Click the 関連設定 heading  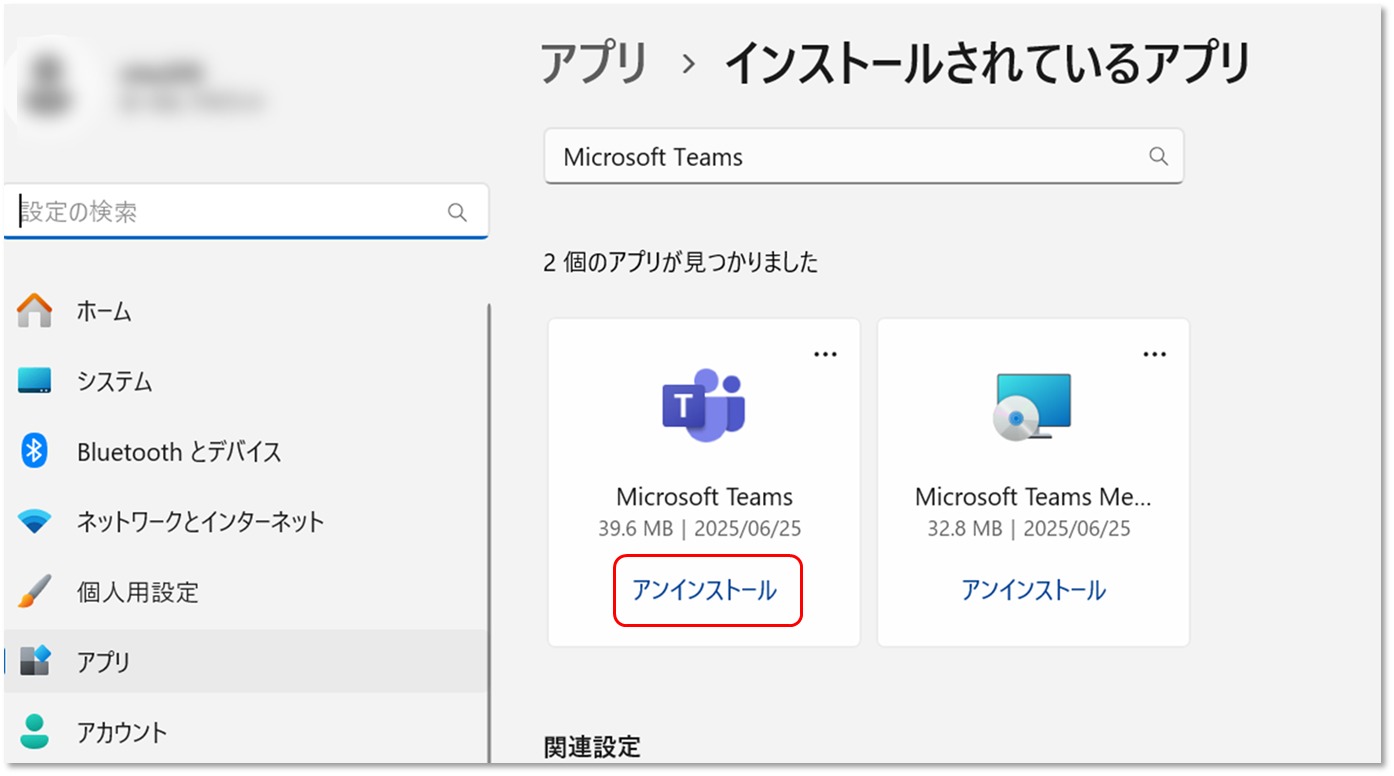pyautogui.click(x=592, y=747)
